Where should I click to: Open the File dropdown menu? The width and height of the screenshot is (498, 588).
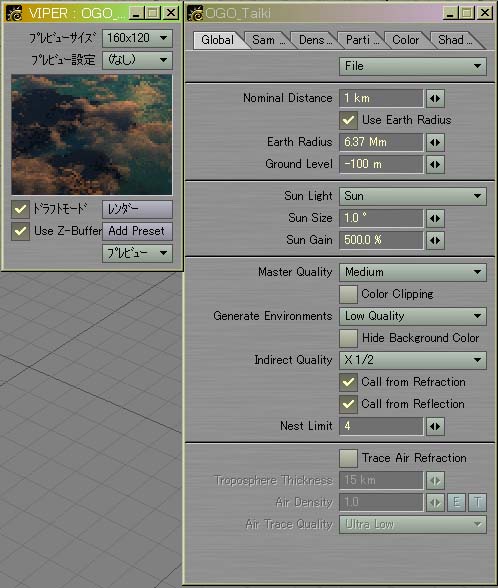pos(413,66)
